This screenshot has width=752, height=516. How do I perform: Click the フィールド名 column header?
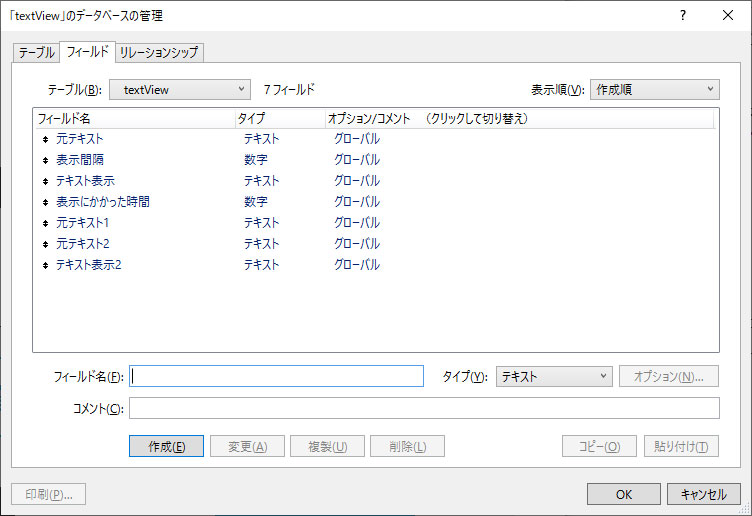[x=135, y=118]
